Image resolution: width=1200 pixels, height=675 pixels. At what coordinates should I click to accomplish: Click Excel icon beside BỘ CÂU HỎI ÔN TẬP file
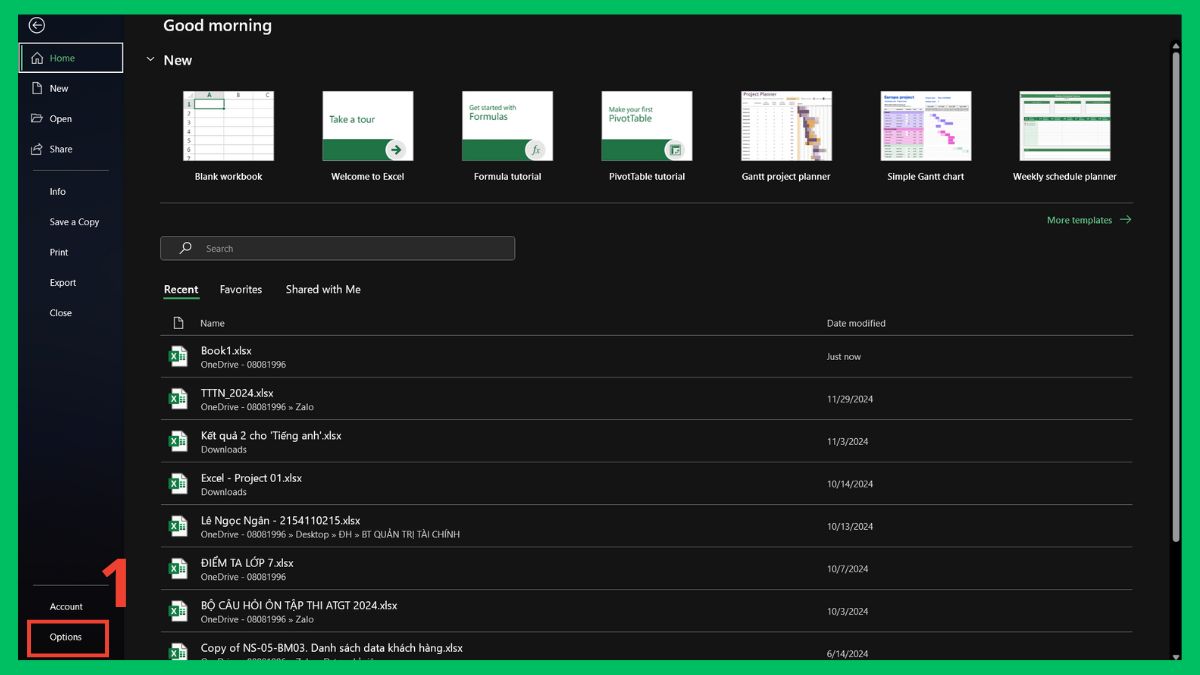[x=178, y=611]
